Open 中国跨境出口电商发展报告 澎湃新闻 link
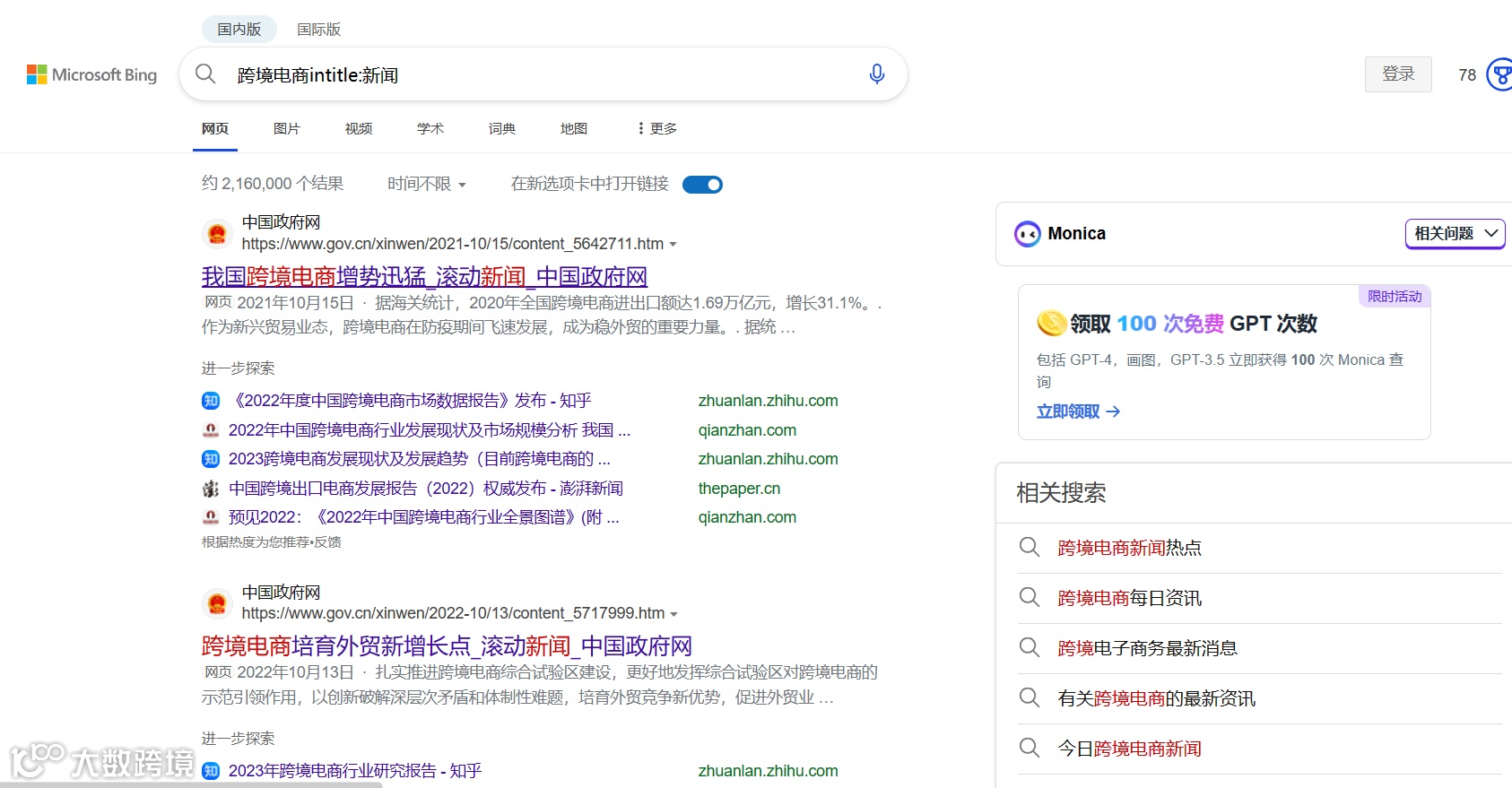 click(x=426, y=489)
